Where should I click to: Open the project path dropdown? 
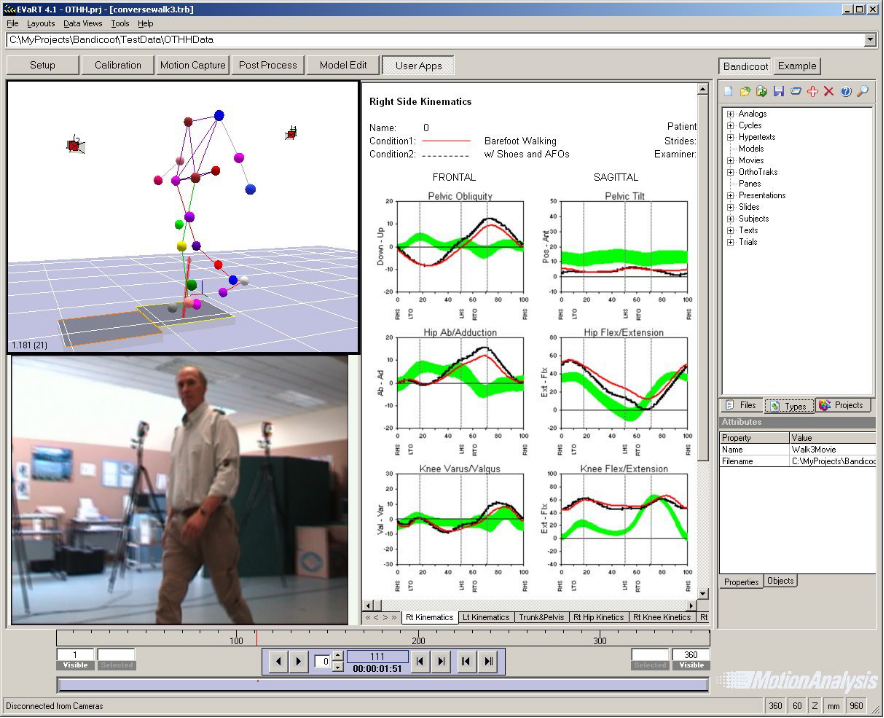[870, 40]
